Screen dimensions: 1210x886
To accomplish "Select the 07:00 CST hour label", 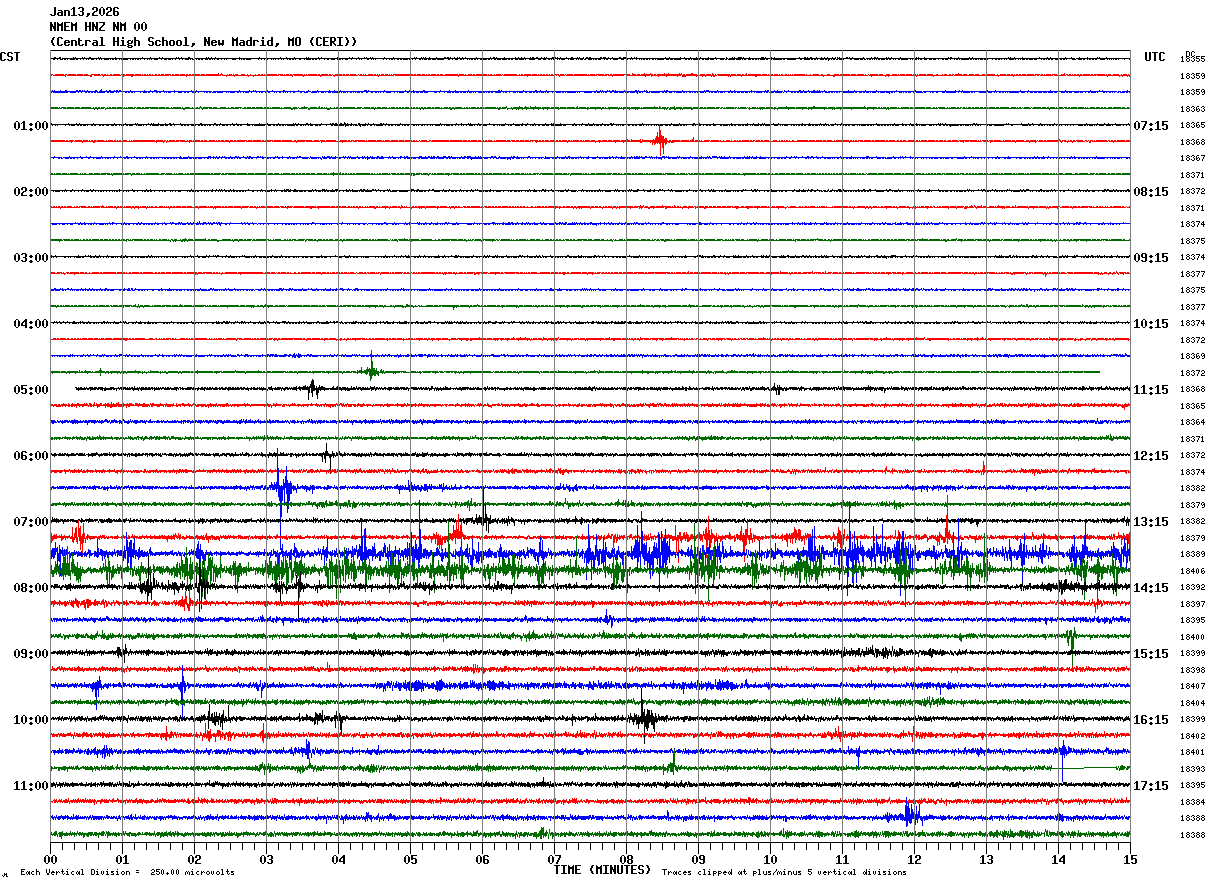I will tap(31, 522).
